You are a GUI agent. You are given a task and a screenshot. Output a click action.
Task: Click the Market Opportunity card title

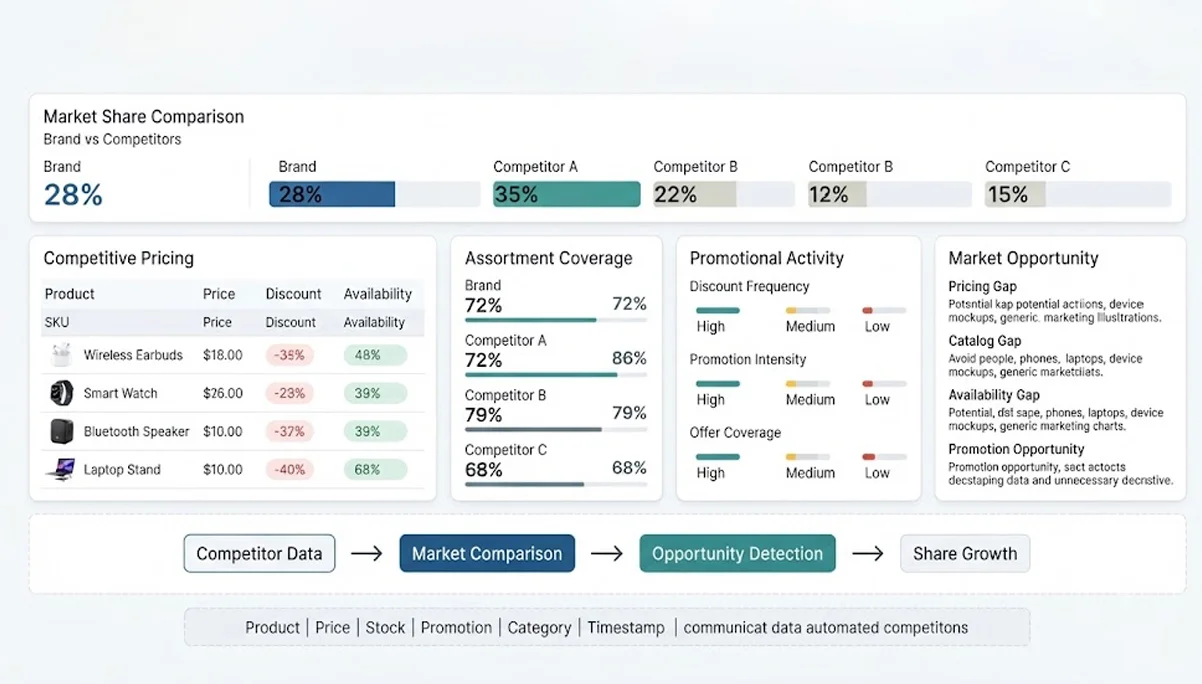coord(1023,258)
